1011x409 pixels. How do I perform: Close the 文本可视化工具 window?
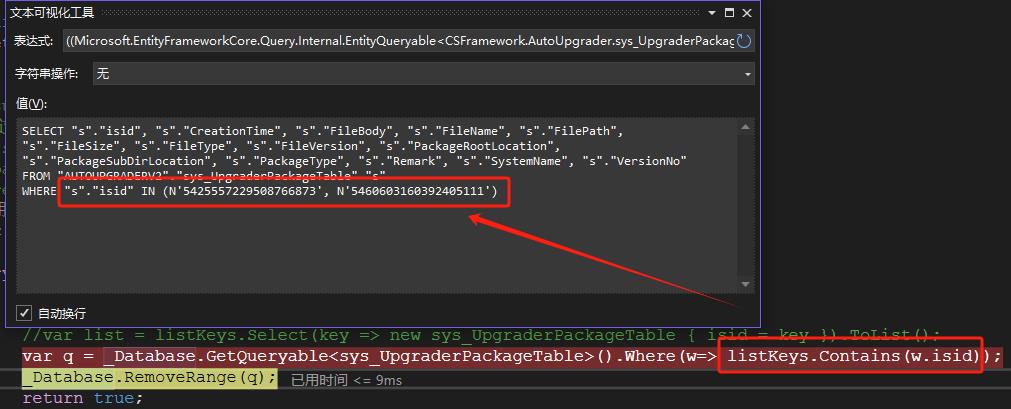click(x=748, y=12)
